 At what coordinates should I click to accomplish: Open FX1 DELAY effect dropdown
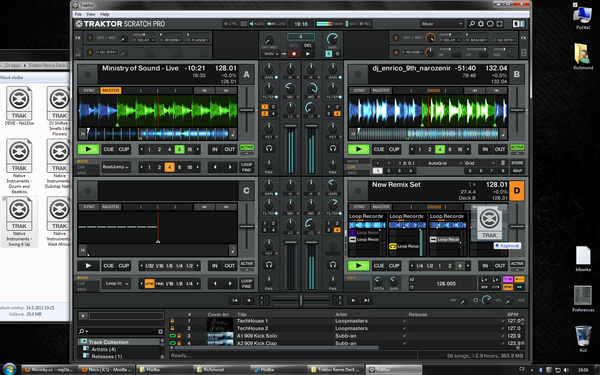pyautogui.click(x=144, y=40)
